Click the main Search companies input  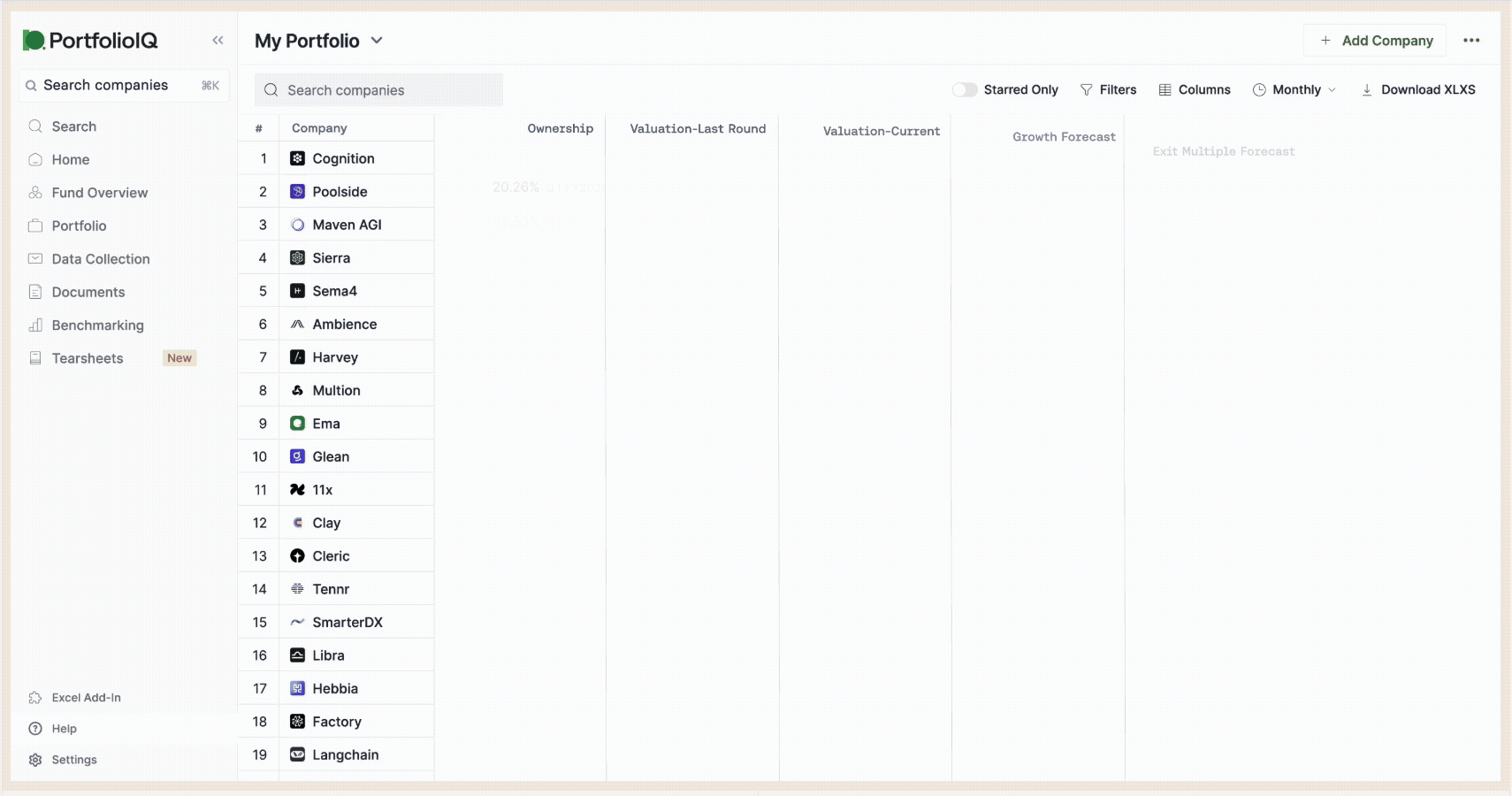click(378, 90)
